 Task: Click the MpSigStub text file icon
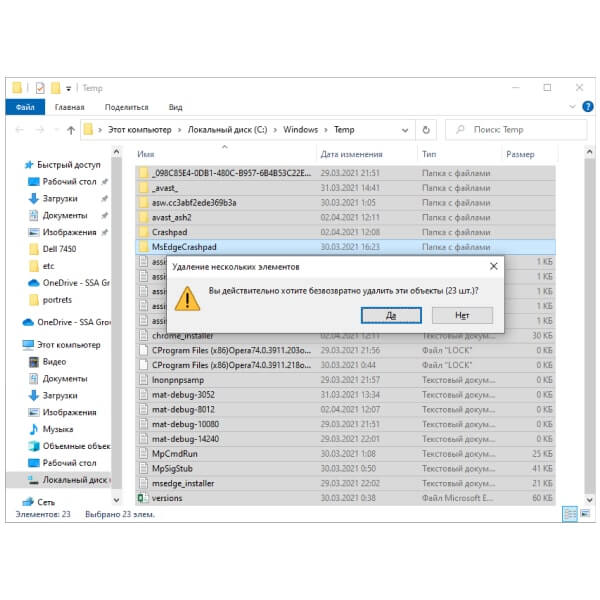(x=143, y=468)
